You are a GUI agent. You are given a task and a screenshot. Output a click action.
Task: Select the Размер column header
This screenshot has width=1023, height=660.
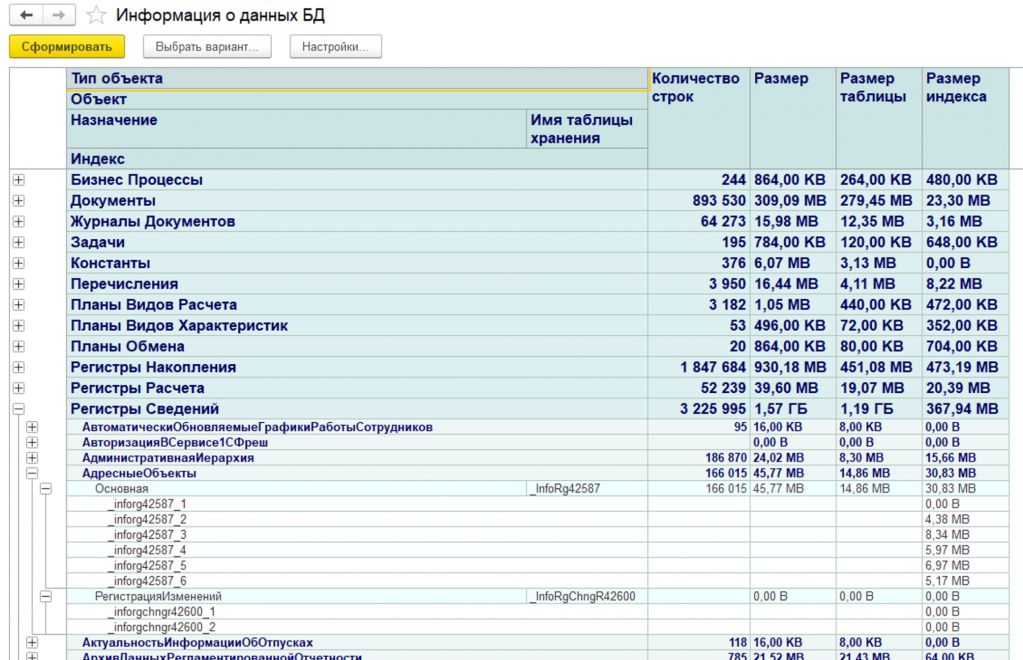pyautogui.click(x=793, y=118)
